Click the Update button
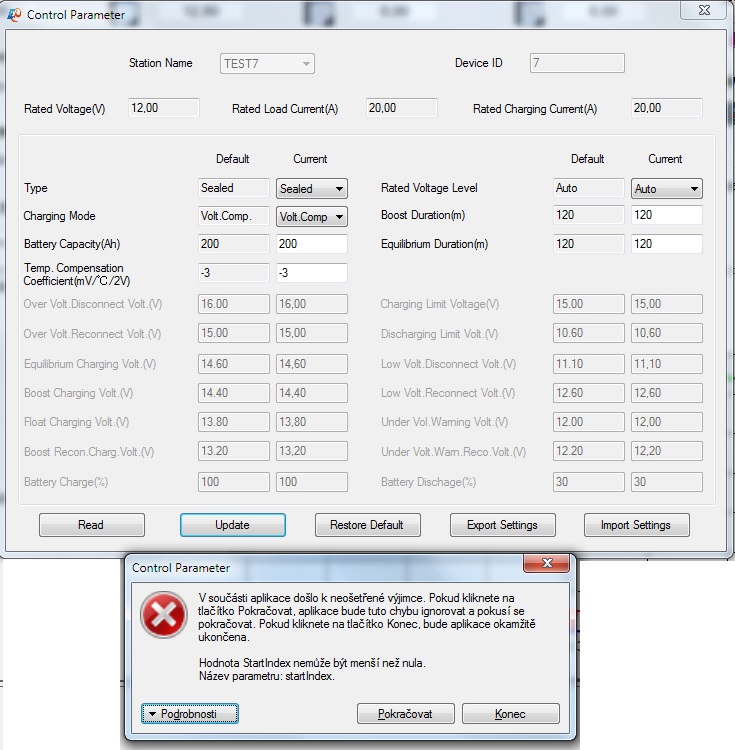The height and width of the screenshot is (750, 735). point(233,525)
